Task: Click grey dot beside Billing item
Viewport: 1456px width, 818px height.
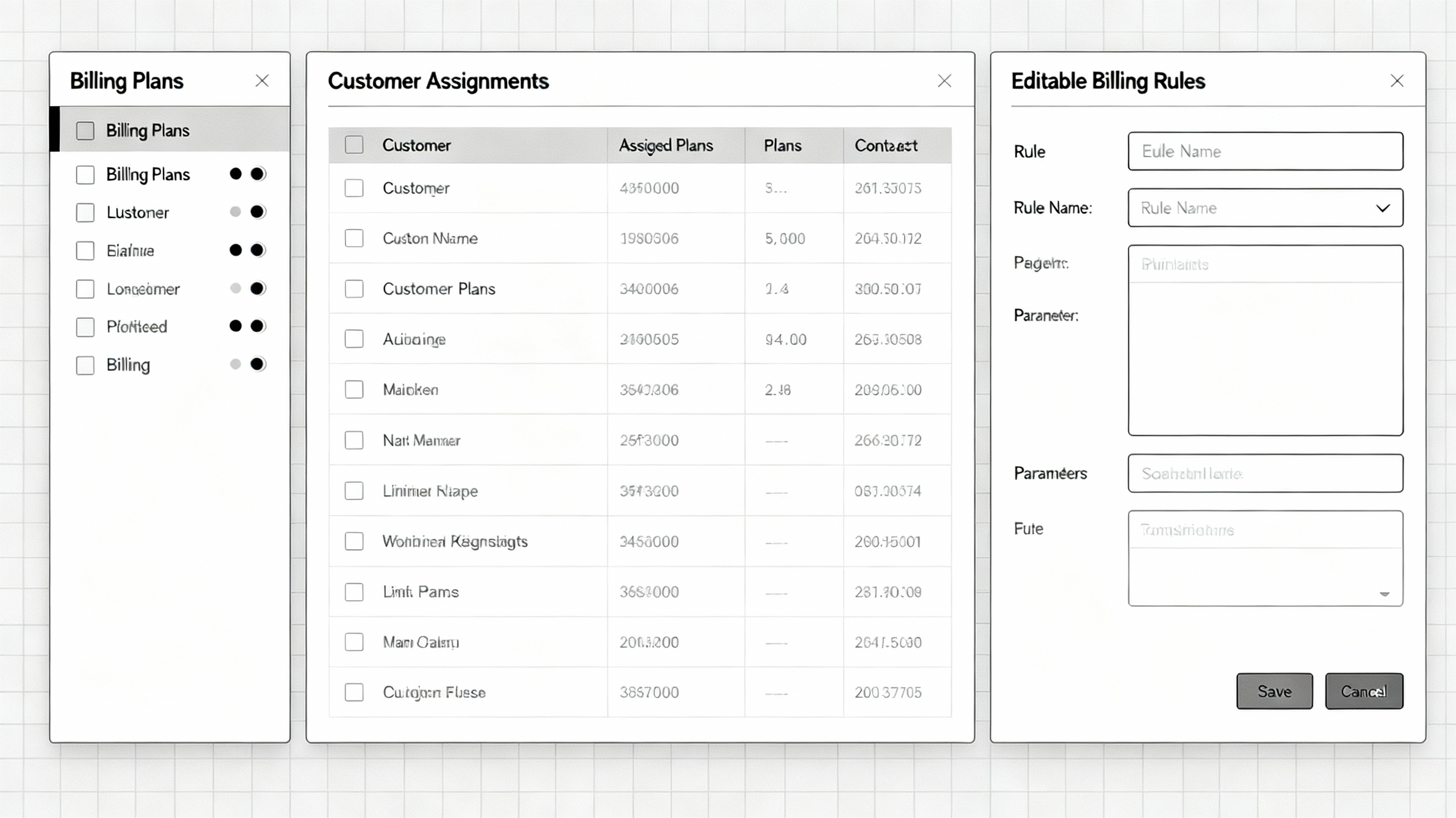Action: 236,365
